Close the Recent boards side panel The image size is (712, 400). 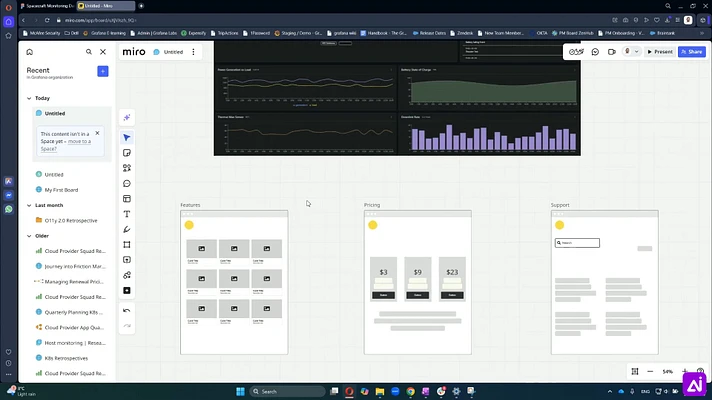click(x=103, y=52)
